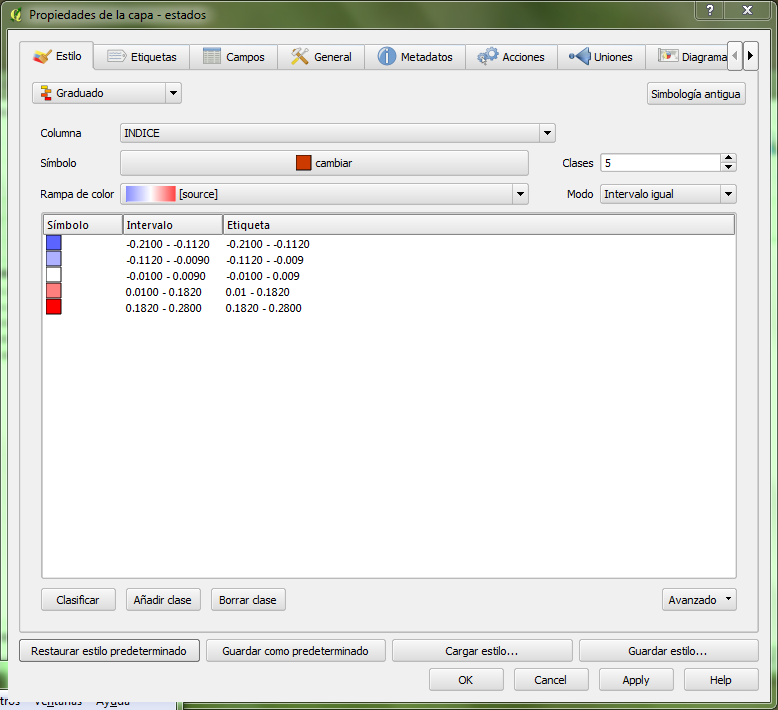Open the Uniones tab
778x710 pixels.
tap(601, 57)
